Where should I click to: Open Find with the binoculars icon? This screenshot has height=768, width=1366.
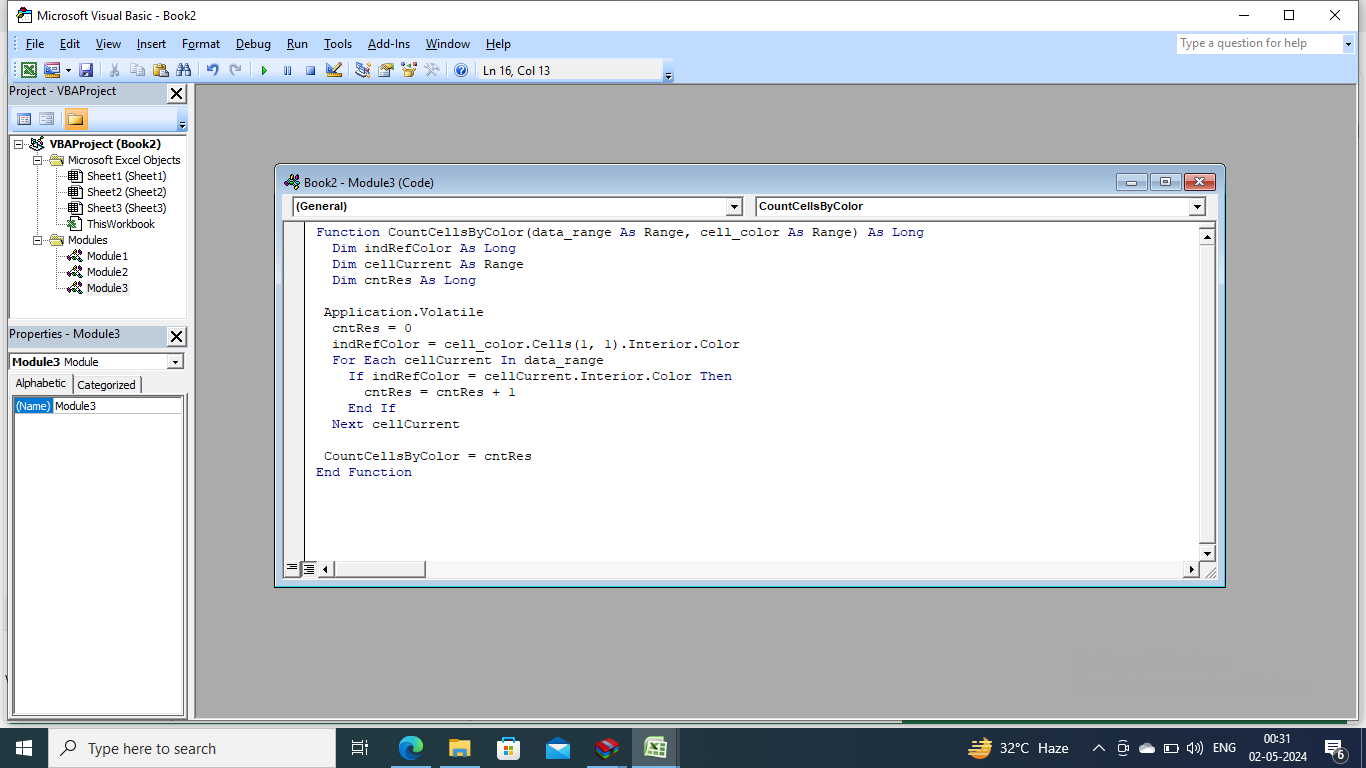click(183, 70)
